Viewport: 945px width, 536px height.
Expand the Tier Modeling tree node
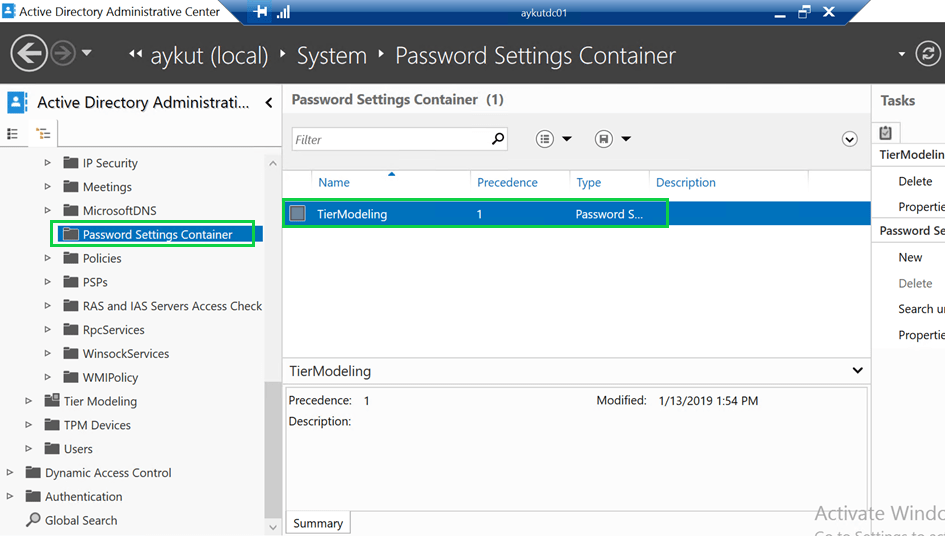(28, 401)
